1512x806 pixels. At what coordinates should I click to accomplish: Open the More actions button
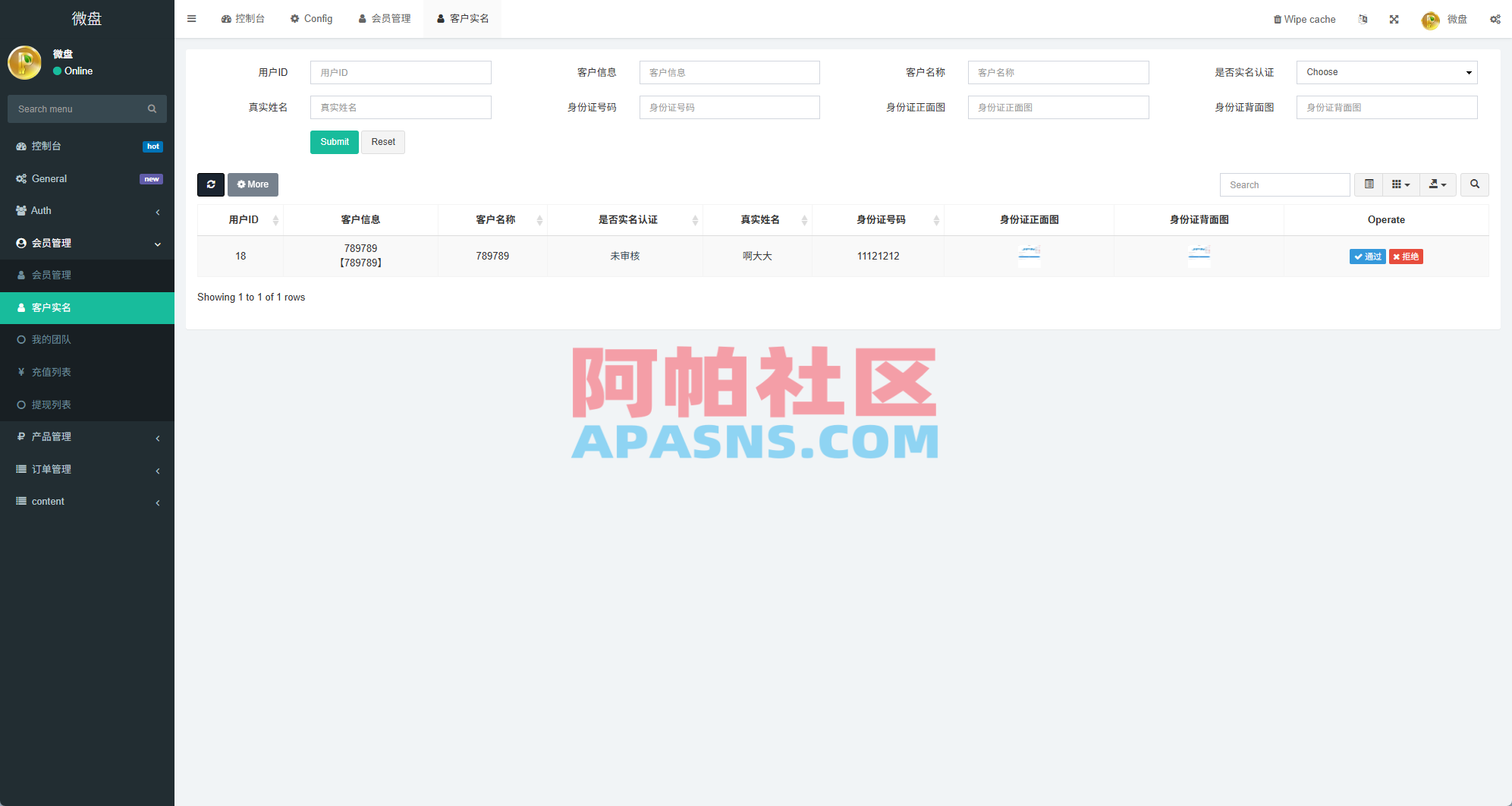point(253,184)
